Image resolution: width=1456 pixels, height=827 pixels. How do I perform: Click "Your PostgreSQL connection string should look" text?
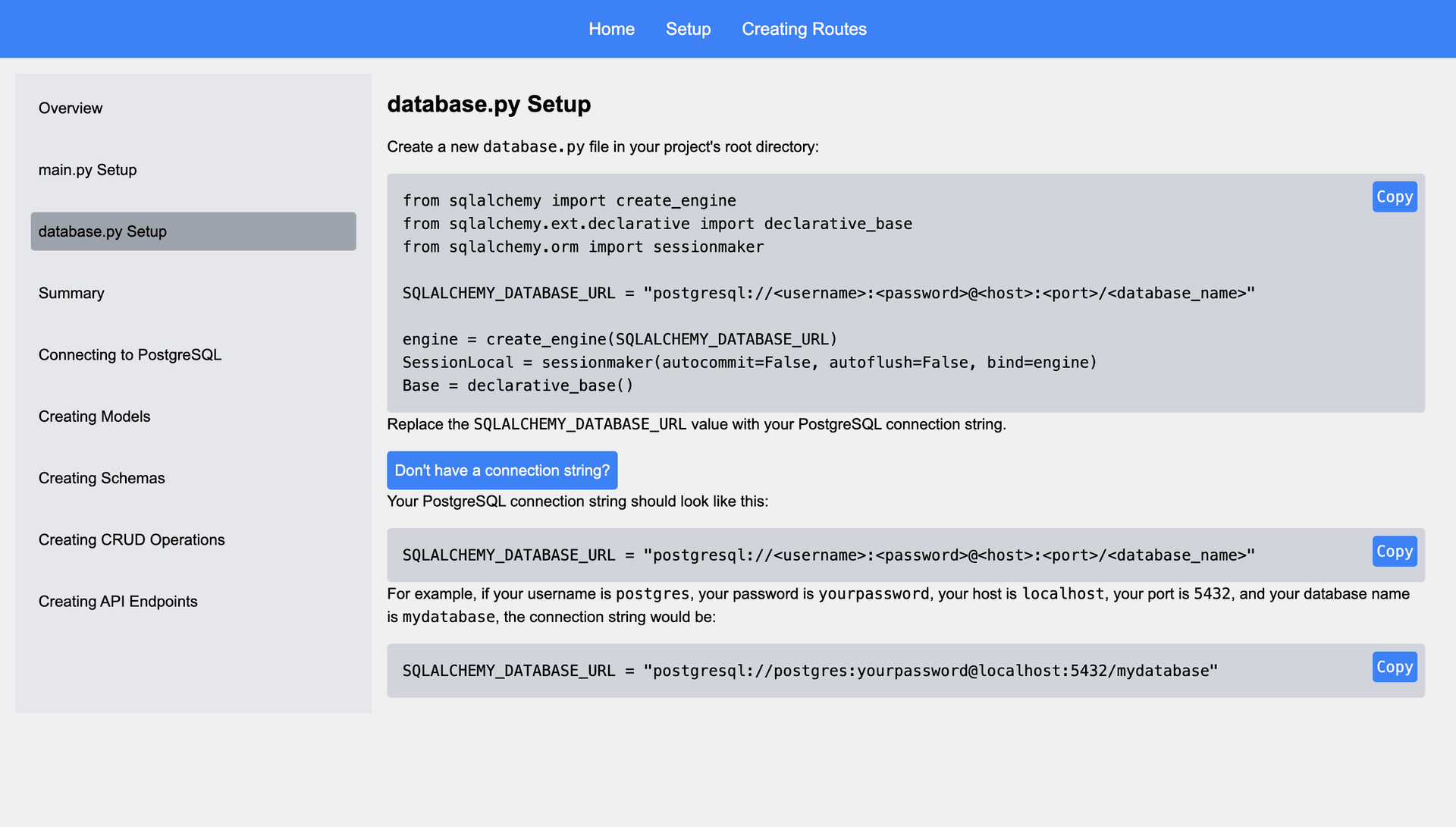tap(577, 502)
